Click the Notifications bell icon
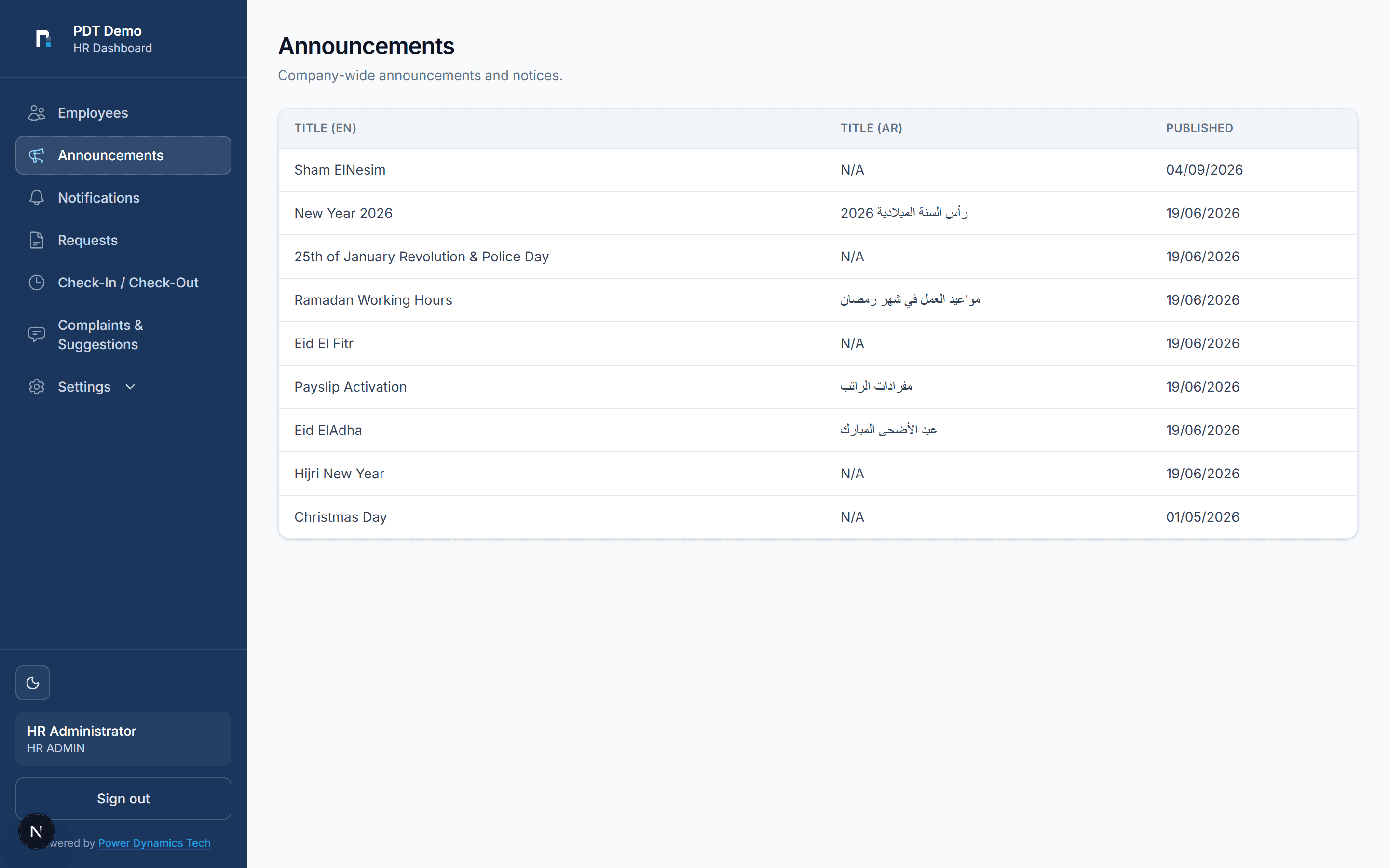 pyautogui.click(x=37, y=198)
